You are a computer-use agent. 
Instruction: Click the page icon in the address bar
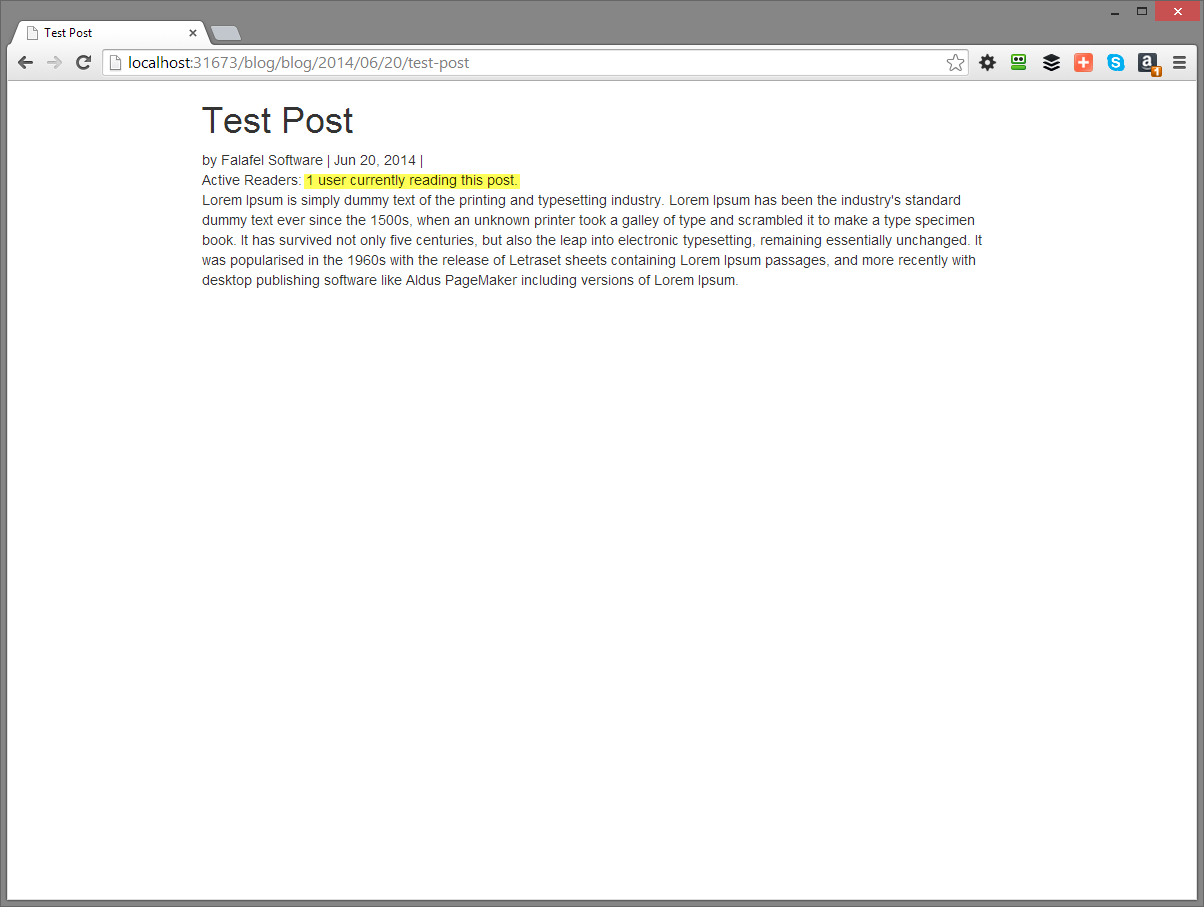113,62
